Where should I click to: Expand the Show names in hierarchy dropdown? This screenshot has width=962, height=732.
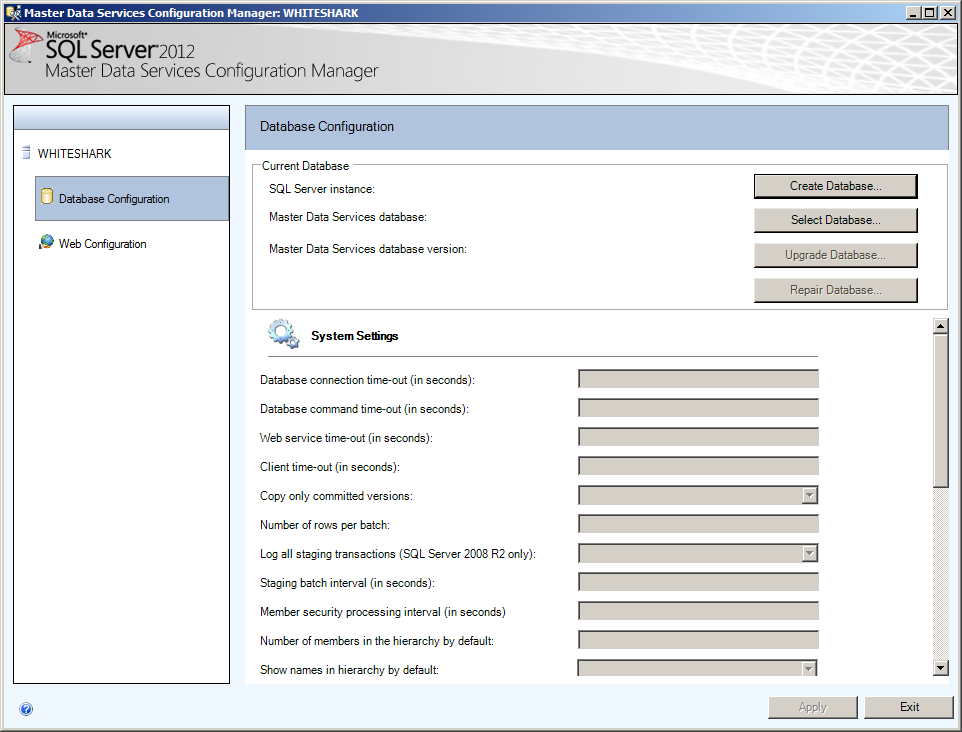tap(810, 667)
